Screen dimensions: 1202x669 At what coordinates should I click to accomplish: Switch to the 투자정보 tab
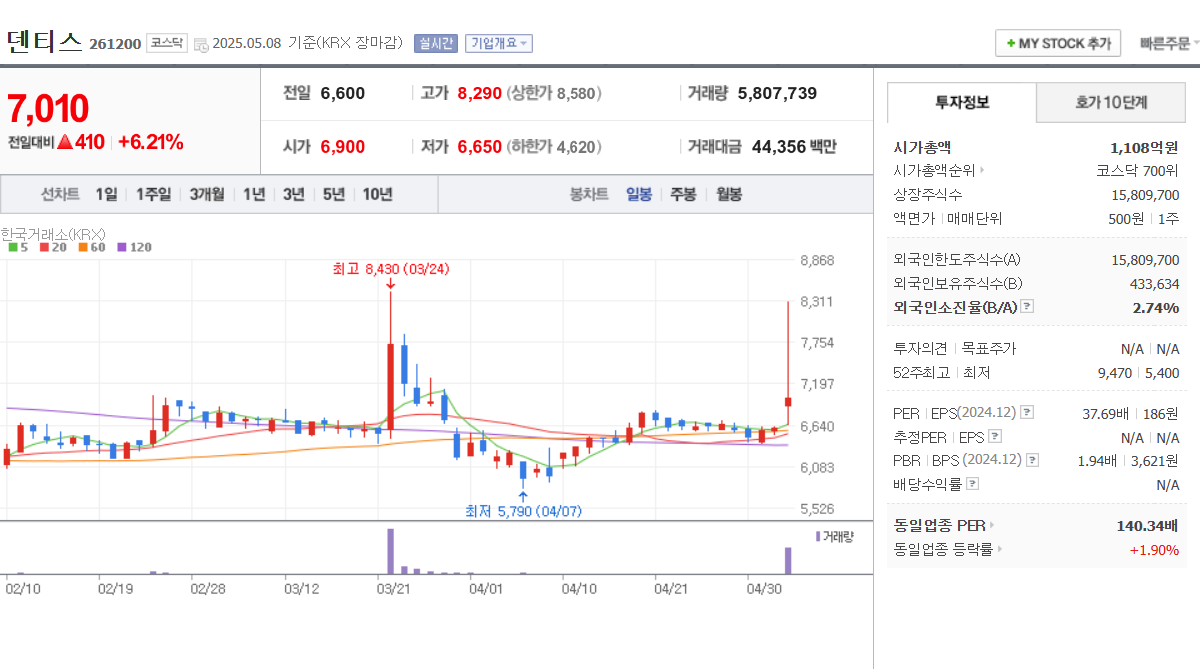tap(962, 102)
